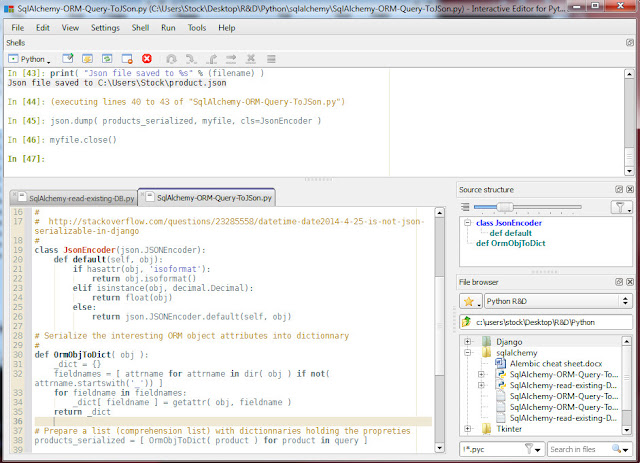This screenshot has height=463, width=640.
Task: Click the Django folder icon
Action: tap(486, 341)
